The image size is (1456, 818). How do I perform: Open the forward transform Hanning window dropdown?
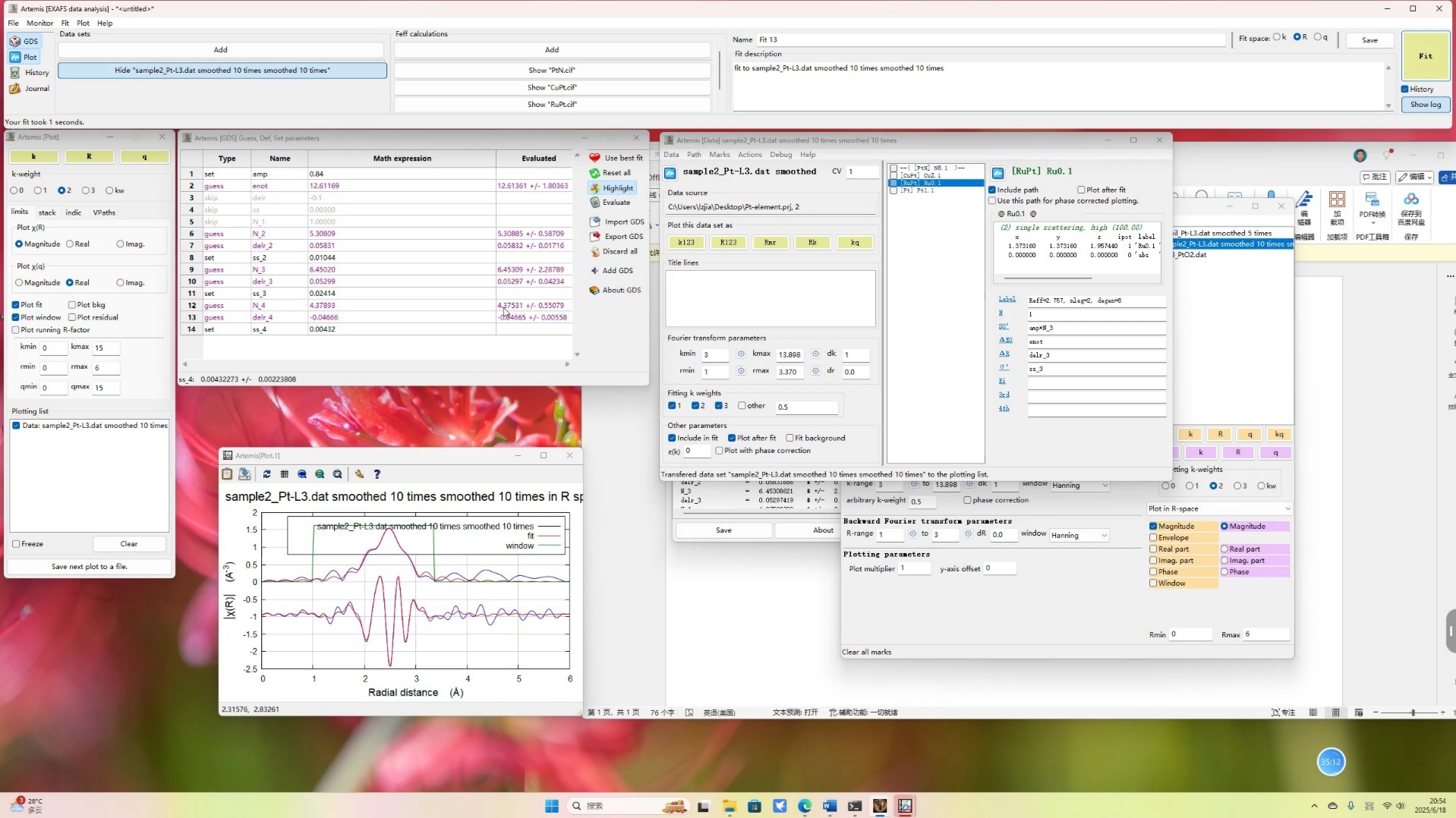(1080, 485)
